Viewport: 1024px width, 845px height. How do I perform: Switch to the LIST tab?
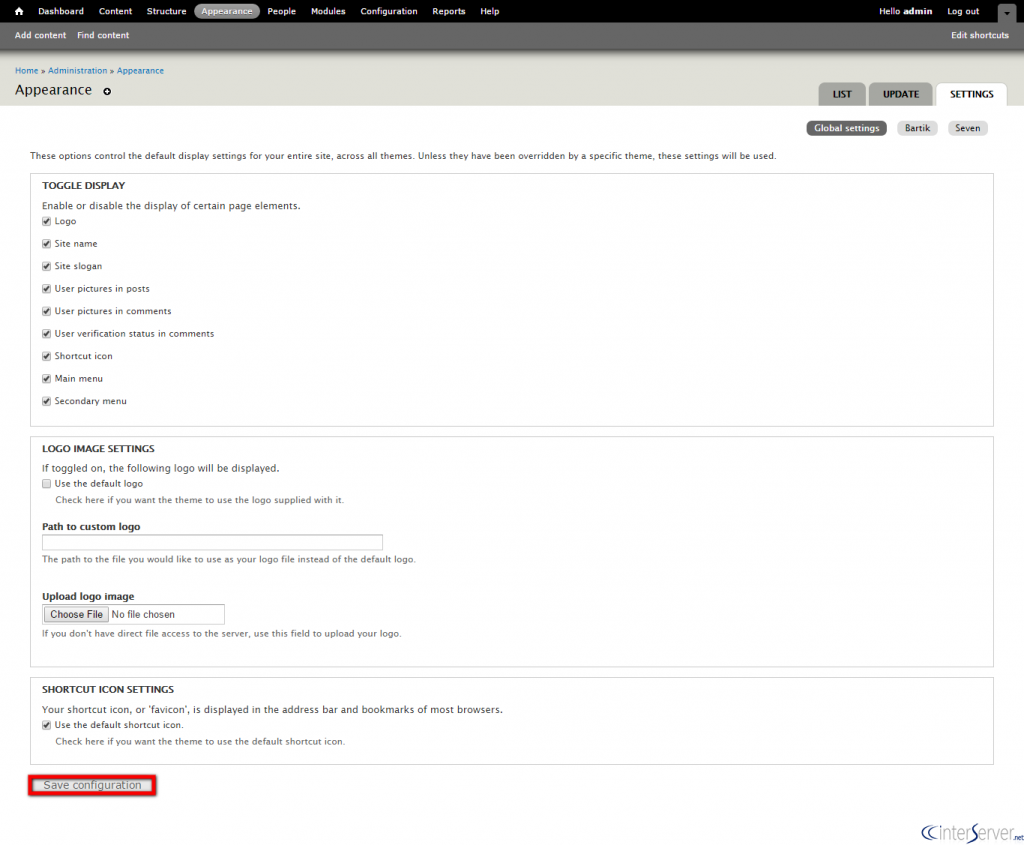(842, 94)
